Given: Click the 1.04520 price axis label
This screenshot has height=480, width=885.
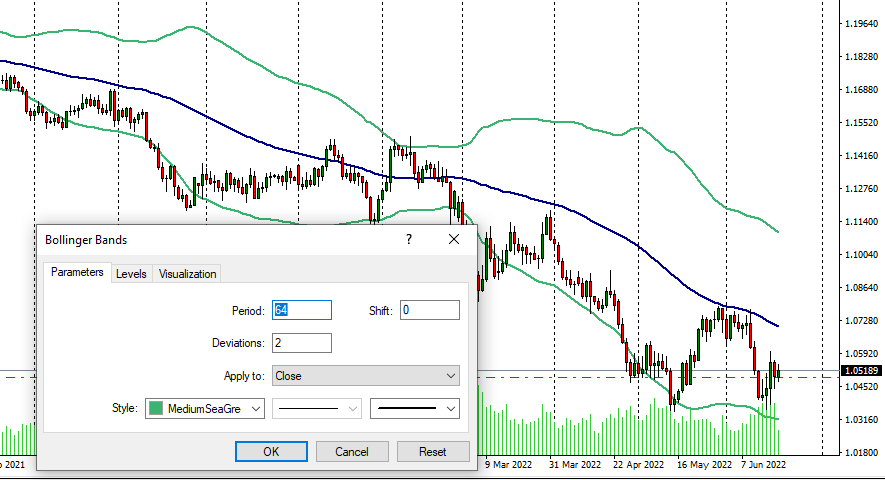Looking at the screenshot, I should (861, 387).
